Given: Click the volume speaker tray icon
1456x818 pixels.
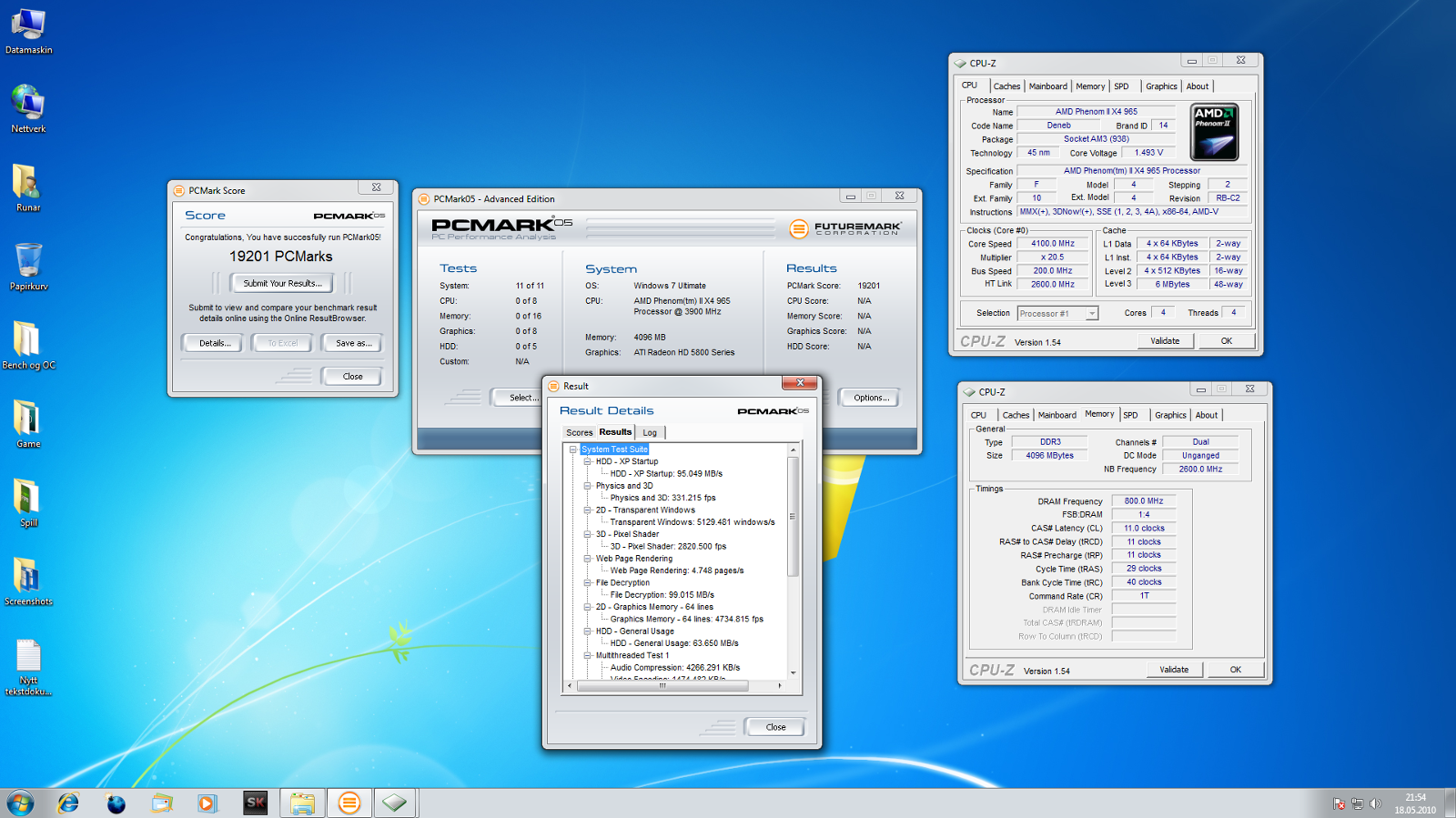Looking at the screenshot, I should click(1375, 803).
